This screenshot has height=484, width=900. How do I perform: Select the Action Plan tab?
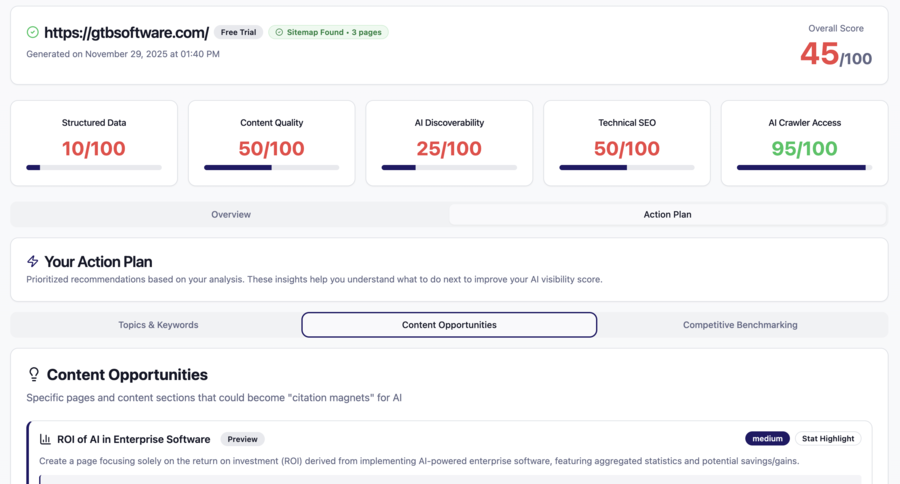pos(667,214)
